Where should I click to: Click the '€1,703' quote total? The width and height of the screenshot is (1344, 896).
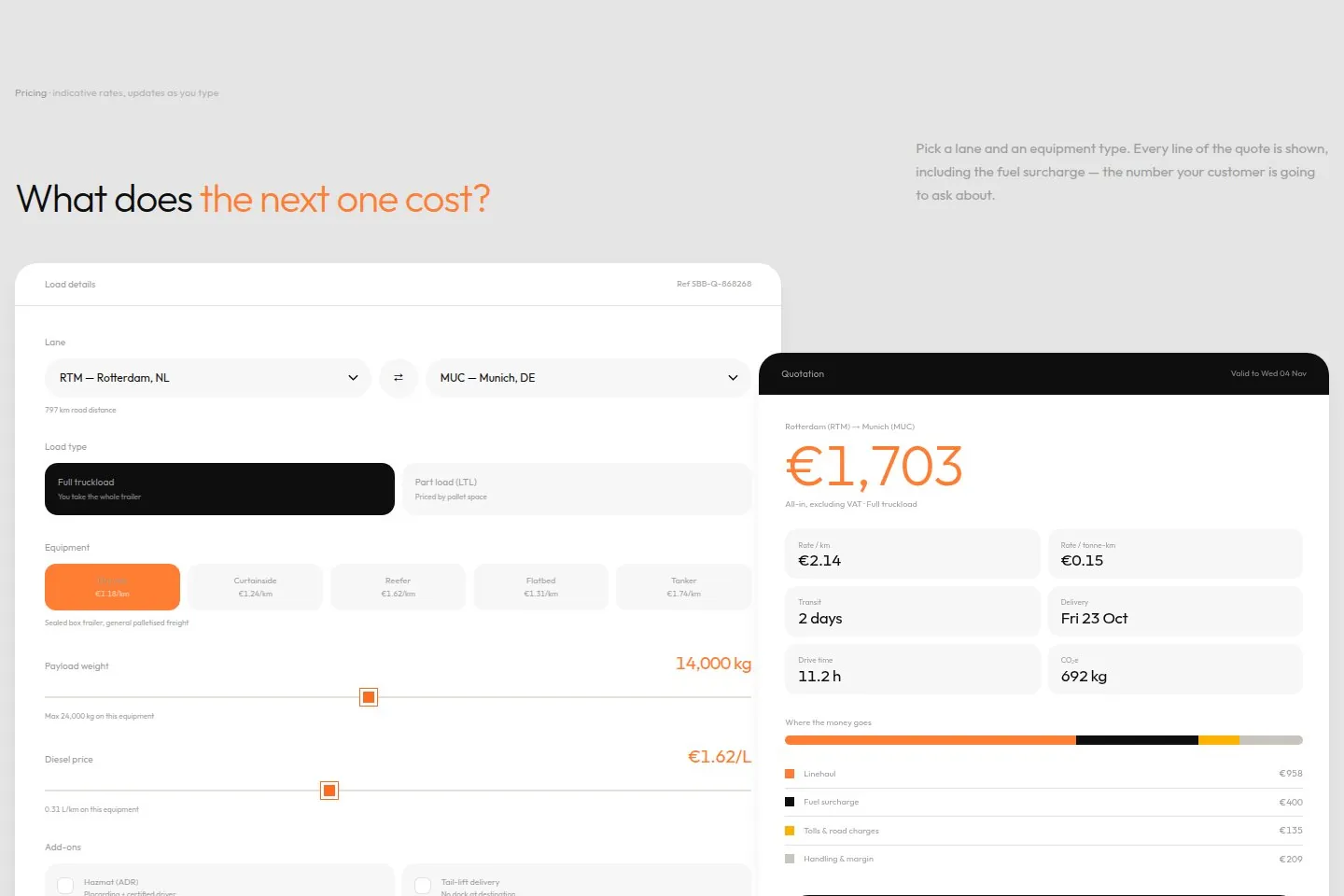click(x=874, y=466)
